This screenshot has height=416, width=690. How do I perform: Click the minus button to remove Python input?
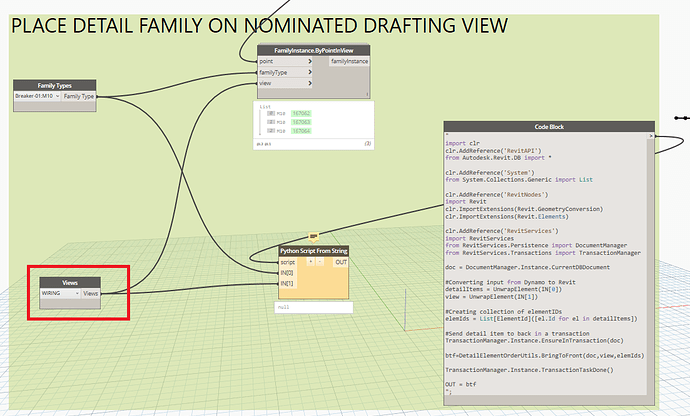click(320, 261)
